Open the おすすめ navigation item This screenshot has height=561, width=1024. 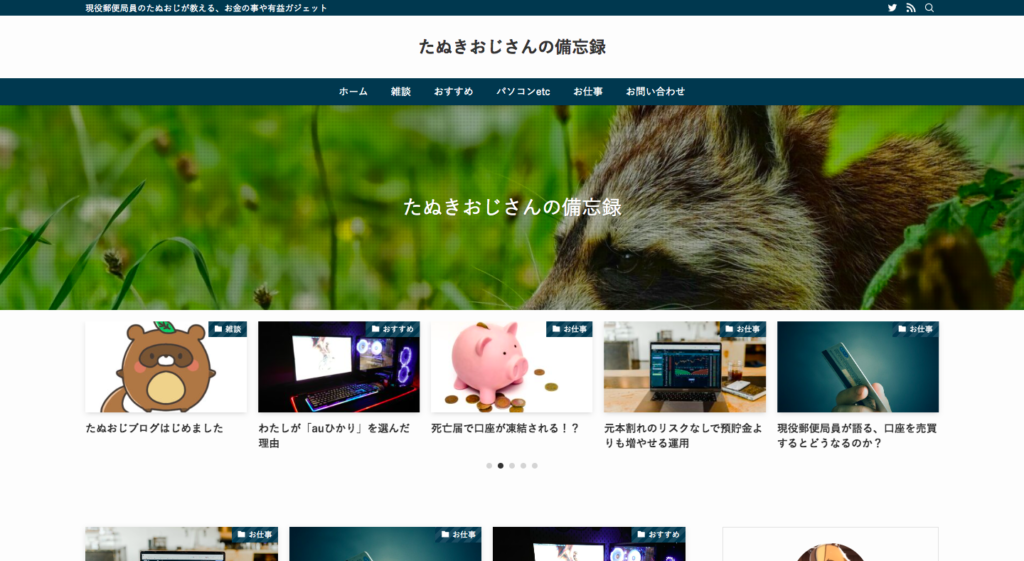(453, 92)
